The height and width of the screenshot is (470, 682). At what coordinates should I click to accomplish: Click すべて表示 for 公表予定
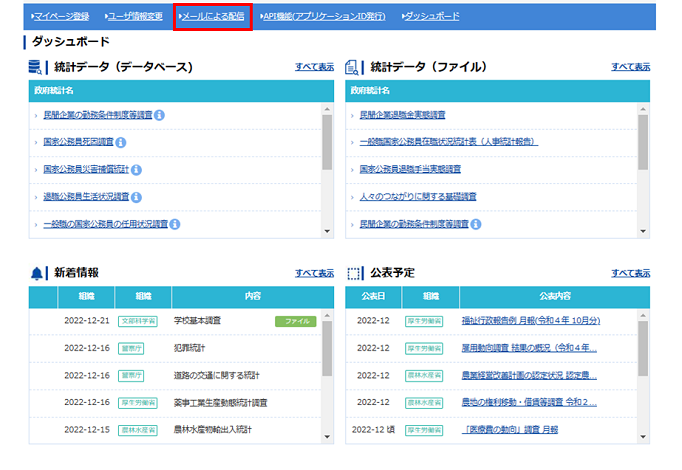pos(631,273)
